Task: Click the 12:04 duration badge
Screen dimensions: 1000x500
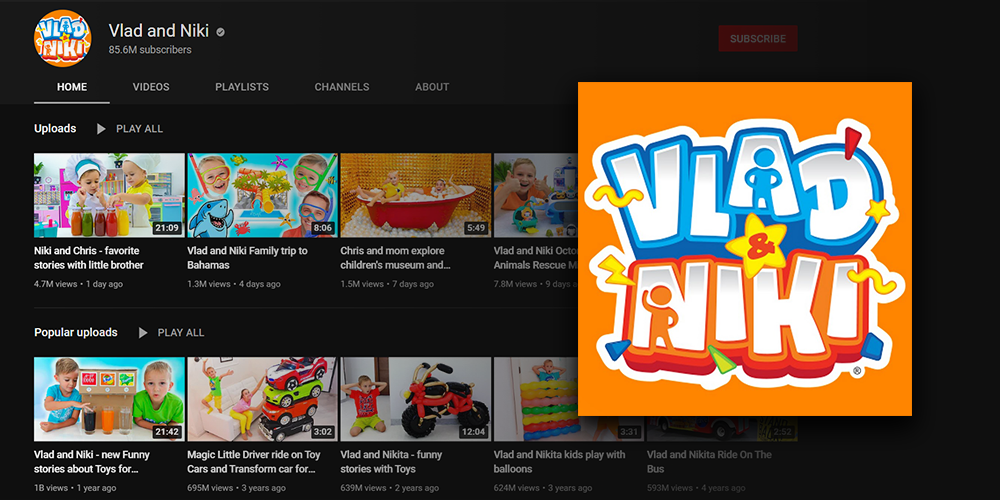Action: 474,432
